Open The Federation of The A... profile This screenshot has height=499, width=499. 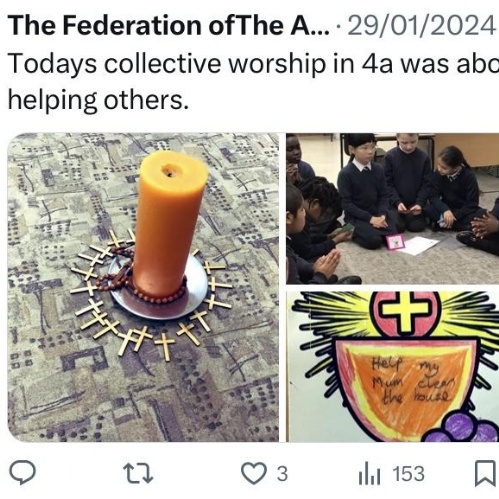coord(169,26)
